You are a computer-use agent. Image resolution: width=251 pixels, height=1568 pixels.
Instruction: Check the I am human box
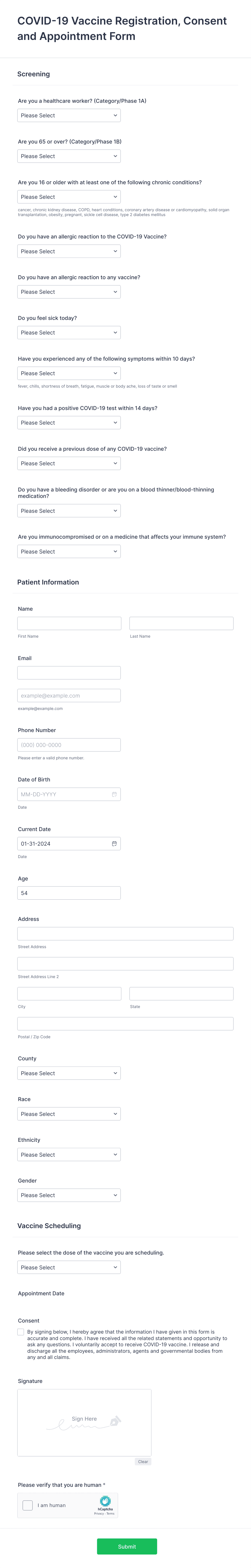pos(28,1505)
